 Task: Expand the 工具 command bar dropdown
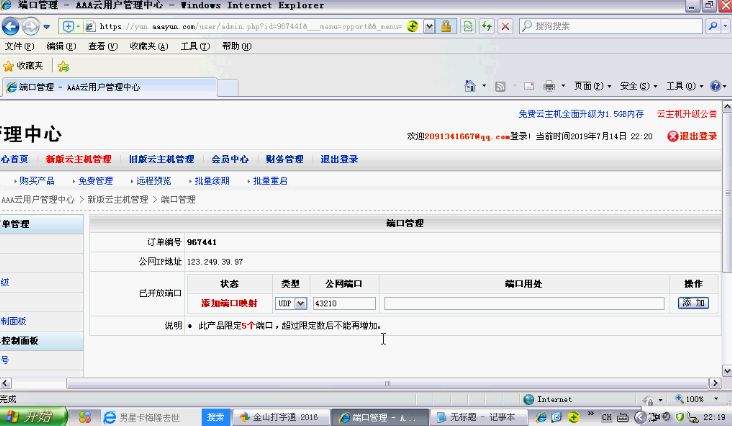click(x=684, y=86)
